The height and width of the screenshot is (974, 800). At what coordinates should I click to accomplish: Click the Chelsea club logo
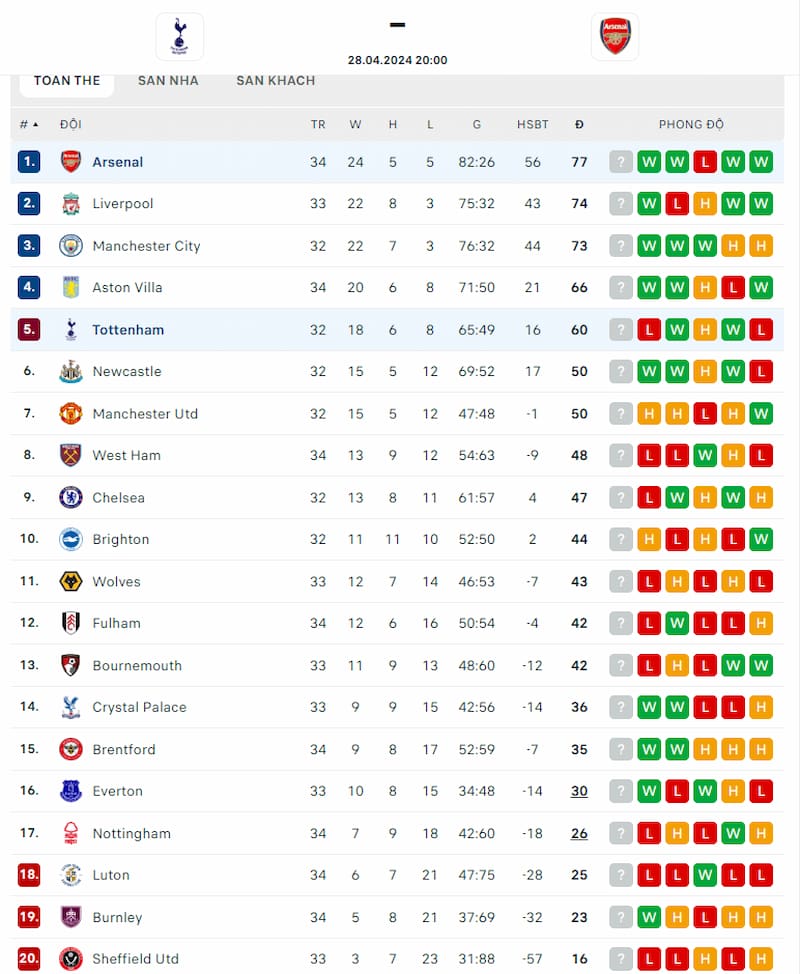click(x=70, y=497)
